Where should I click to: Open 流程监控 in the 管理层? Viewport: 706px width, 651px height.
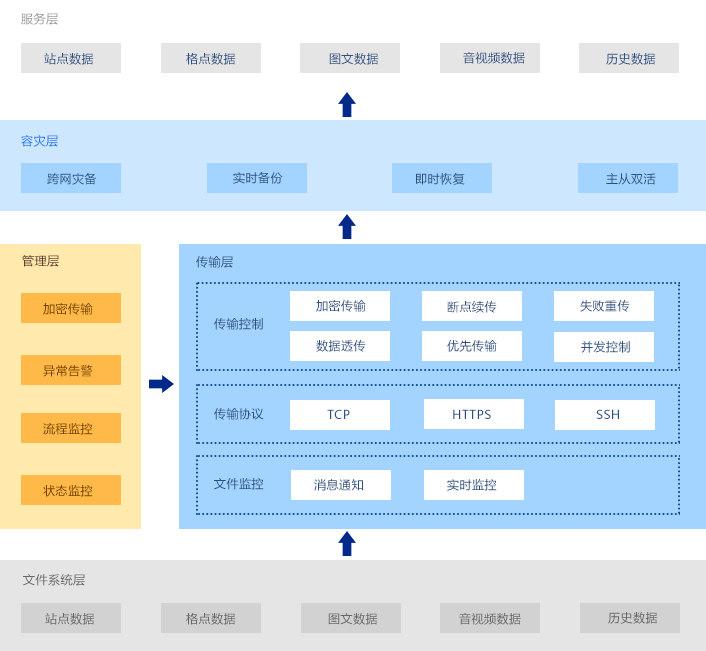[x=71, y=428]
